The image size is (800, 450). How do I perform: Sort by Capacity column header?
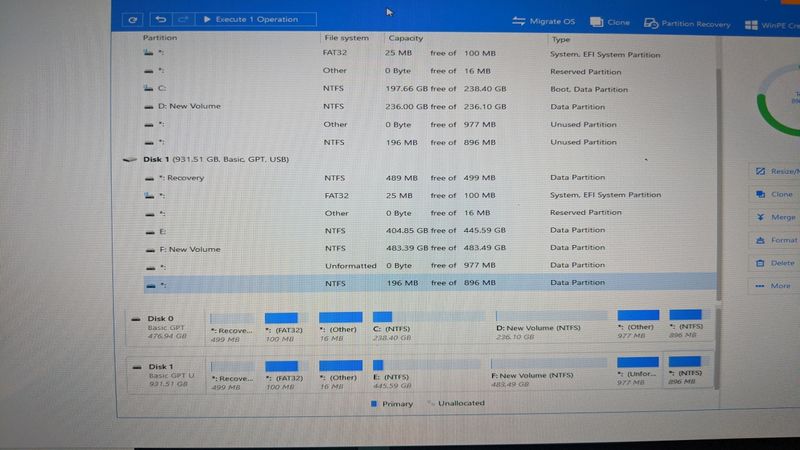point(406,38)
